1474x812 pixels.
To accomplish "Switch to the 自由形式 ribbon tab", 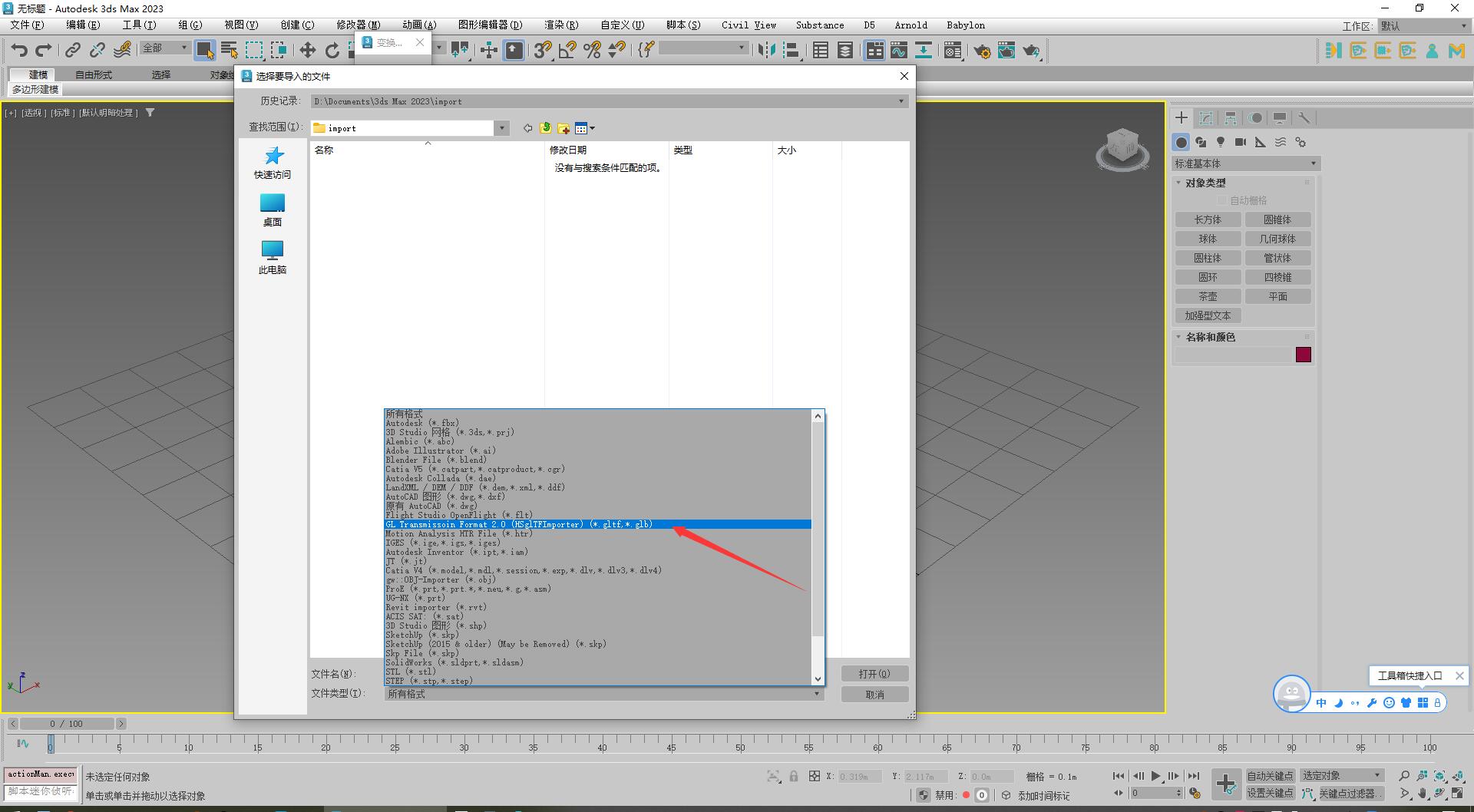I will coord(94,74).
